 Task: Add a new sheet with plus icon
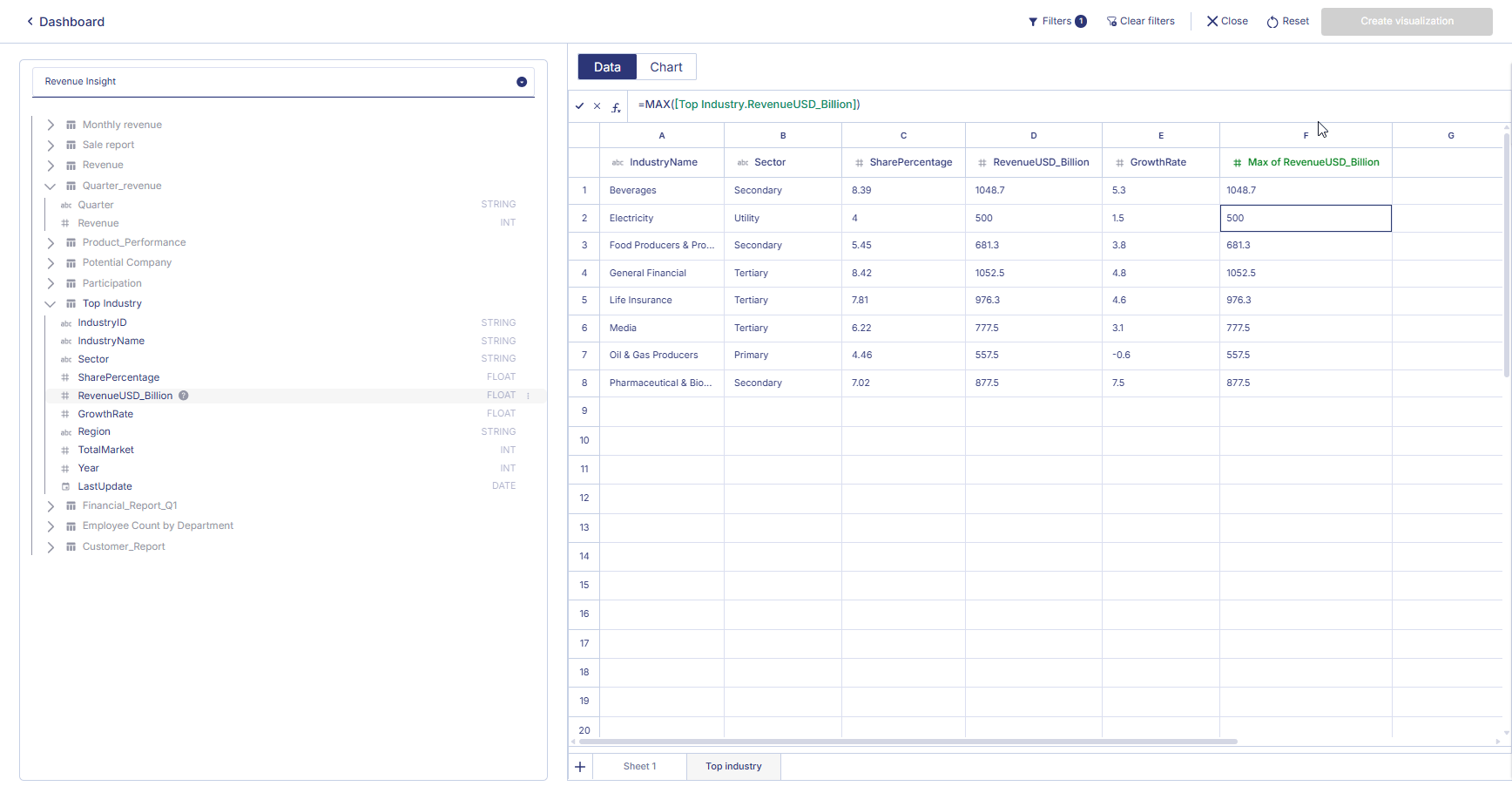coord(580,767)
